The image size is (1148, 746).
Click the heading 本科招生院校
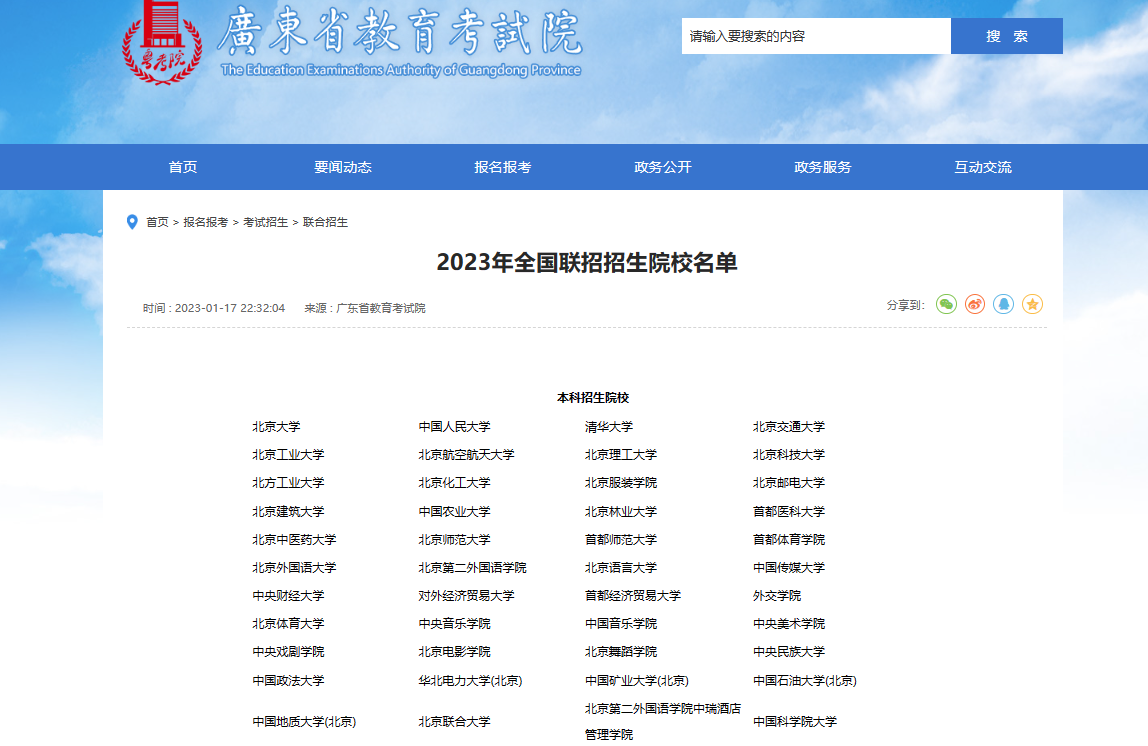[593, 398]
